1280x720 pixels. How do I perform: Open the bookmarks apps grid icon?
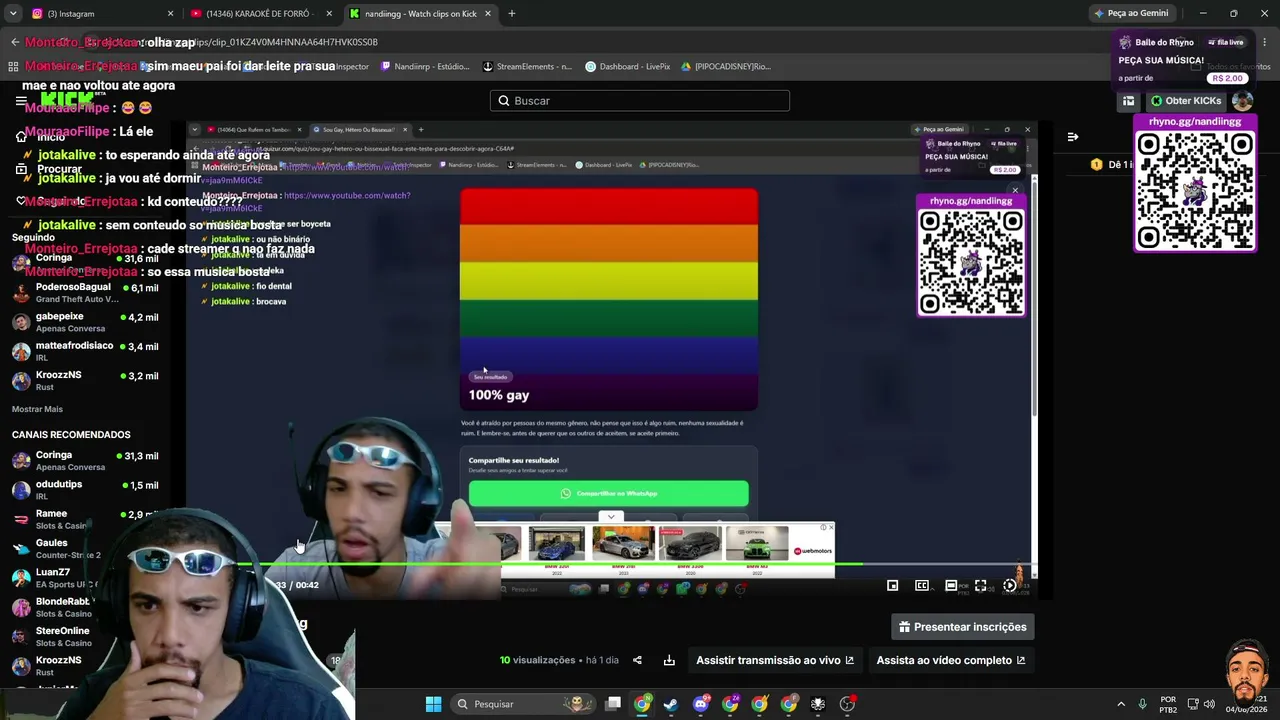pos(13,66)
